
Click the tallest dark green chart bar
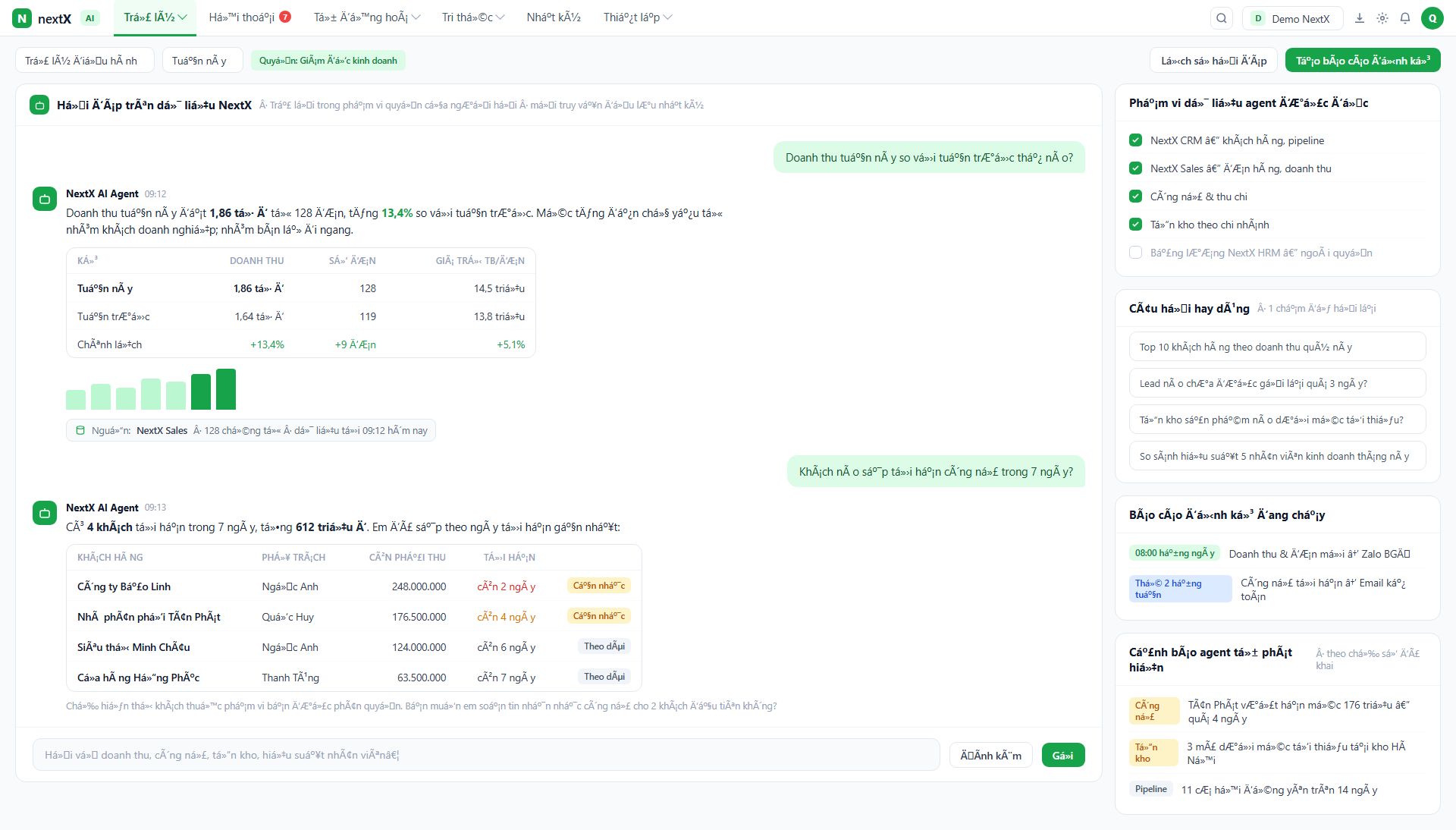[x=226, y=389]
